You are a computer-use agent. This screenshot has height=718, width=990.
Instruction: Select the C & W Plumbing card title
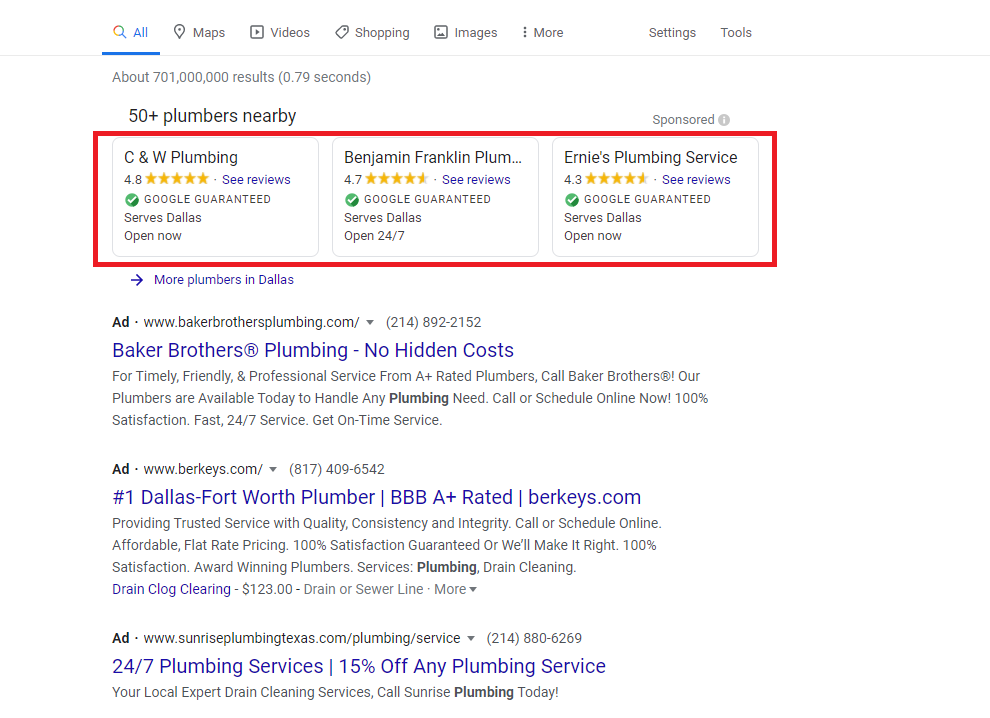pos(181,157)
